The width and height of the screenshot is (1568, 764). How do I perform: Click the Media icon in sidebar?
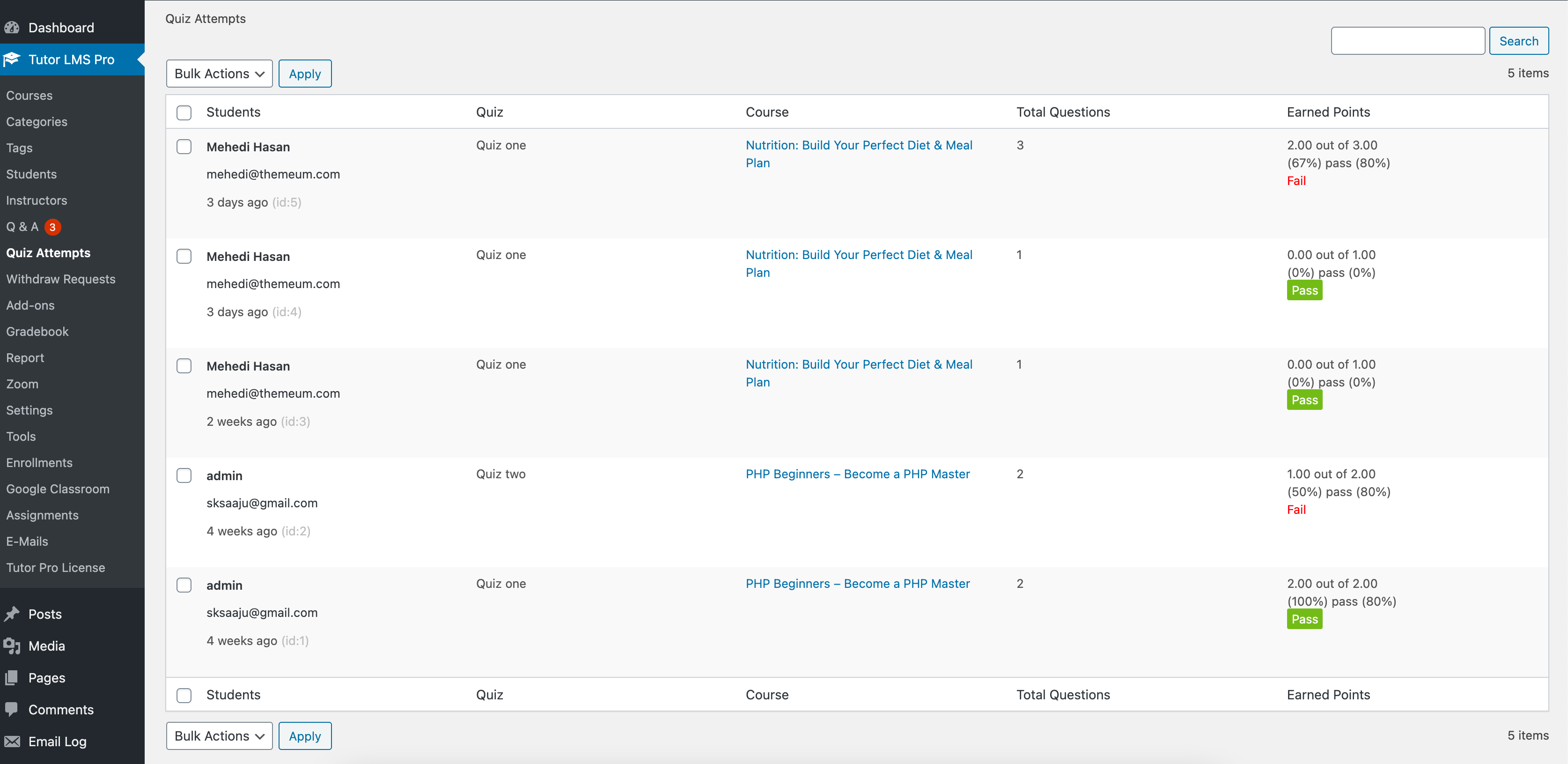[12, 645]
